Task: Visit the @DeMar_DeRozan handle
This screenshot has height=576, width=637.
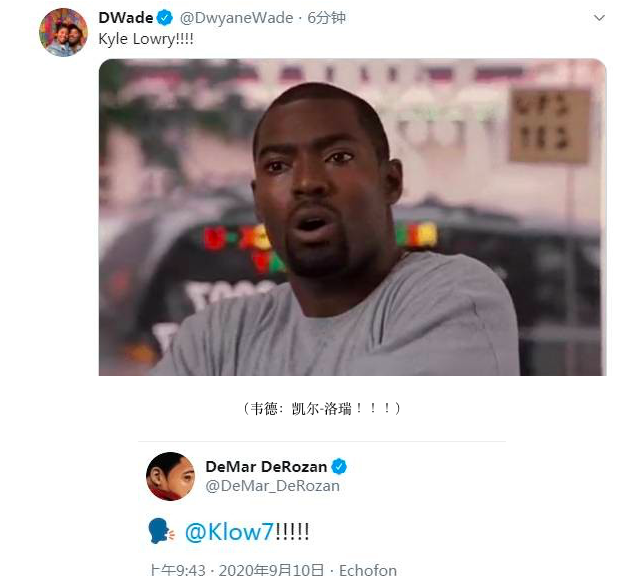Action: tap(273, 486)
